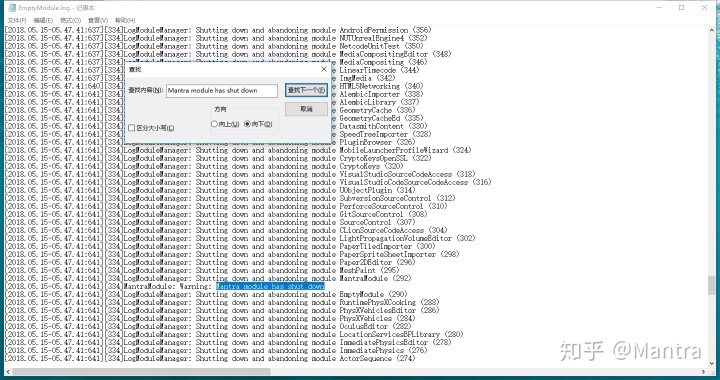Viewport: 720px width, 380px height.
Task: Click the LinearTimecode (344) module name
Action: [379, 70]
